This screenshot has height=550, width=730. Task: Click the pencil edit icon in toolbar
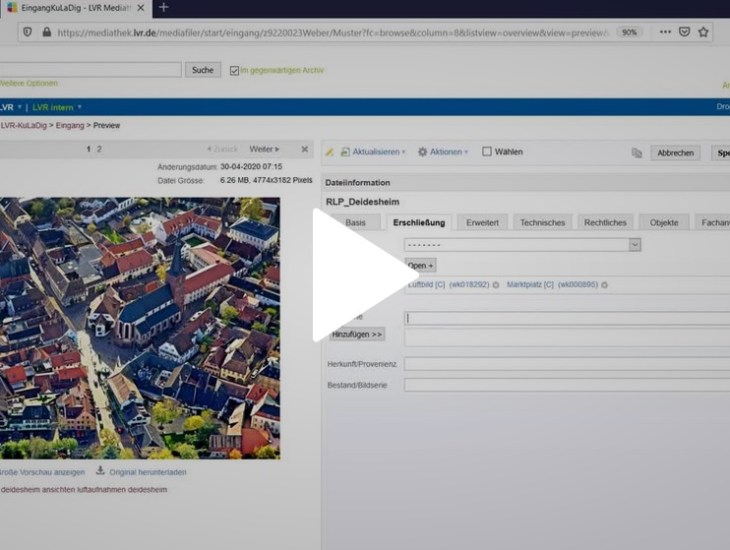click(329, 152)
